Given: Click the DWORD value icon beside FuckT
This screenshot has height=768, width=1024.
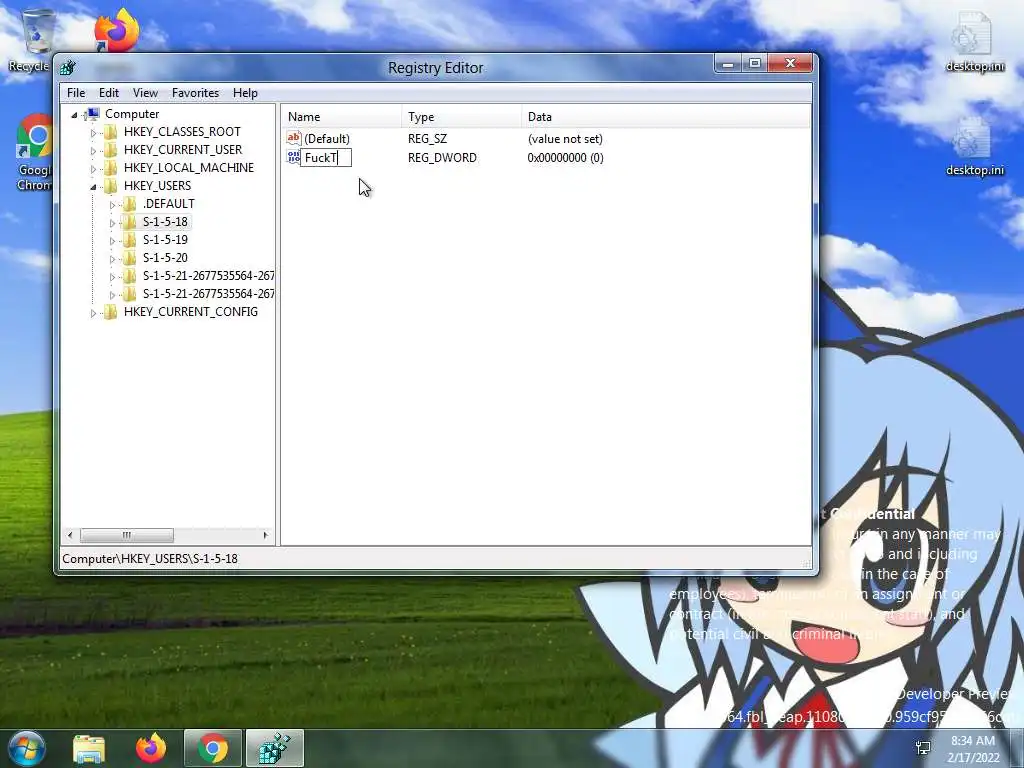Looking at the screenshot, I should [293, 157].
